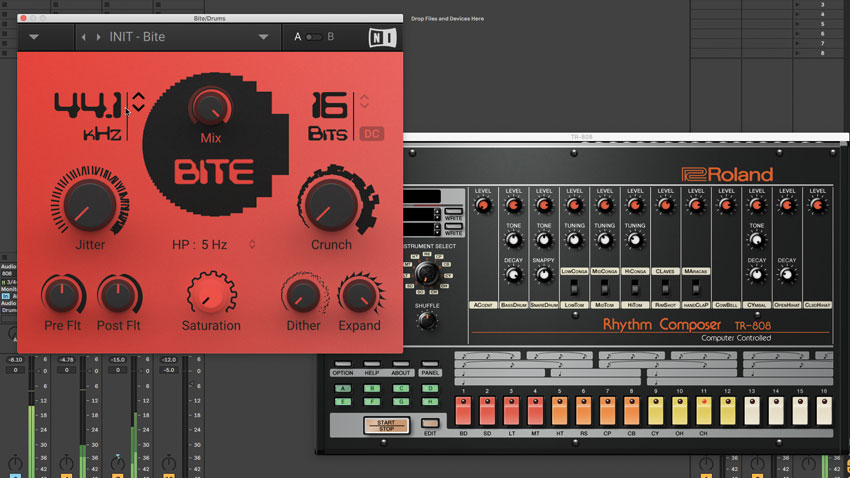Click the BassDrum Decay knob

[513, 275]
